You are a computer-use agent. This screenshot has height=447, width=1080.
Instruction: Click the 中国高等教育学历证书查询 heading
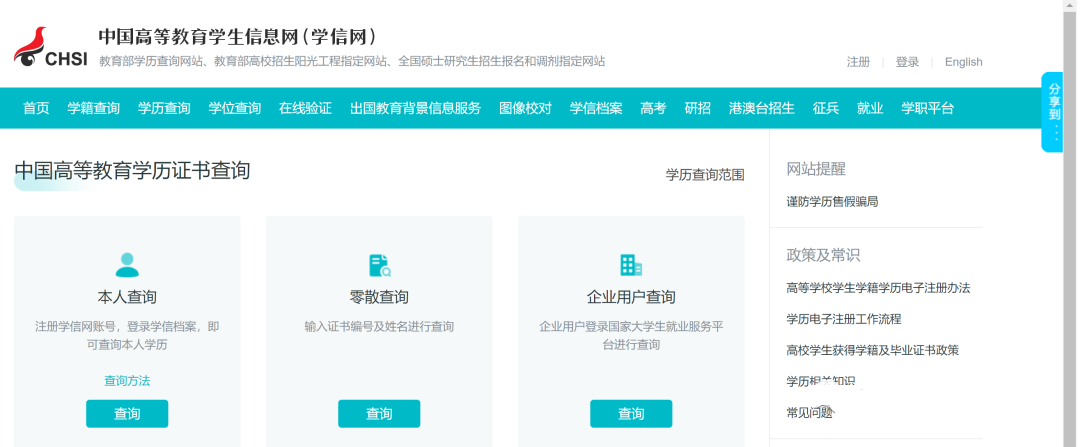click(x=132, y=170)
